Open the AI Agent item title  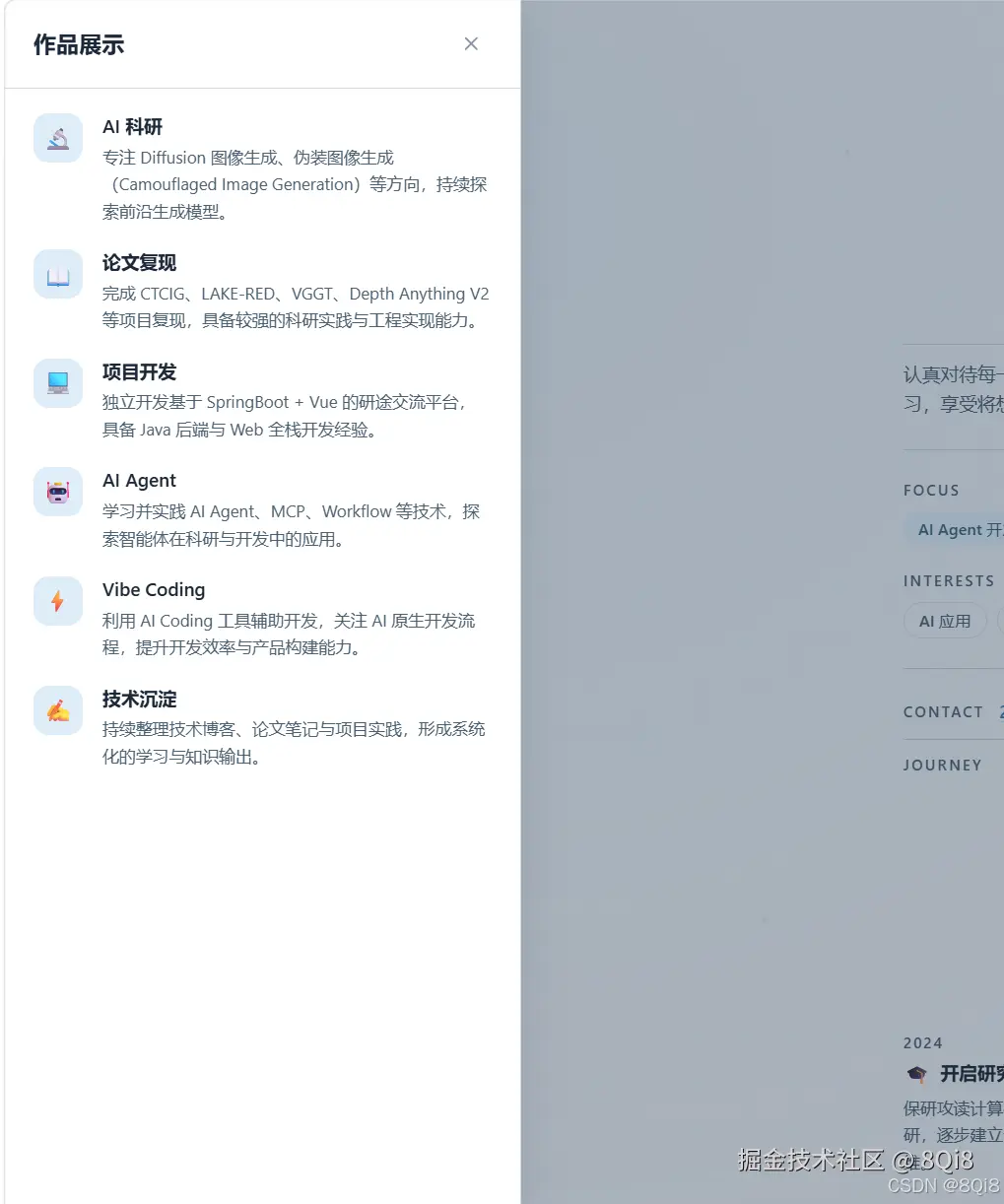[139, 481]
